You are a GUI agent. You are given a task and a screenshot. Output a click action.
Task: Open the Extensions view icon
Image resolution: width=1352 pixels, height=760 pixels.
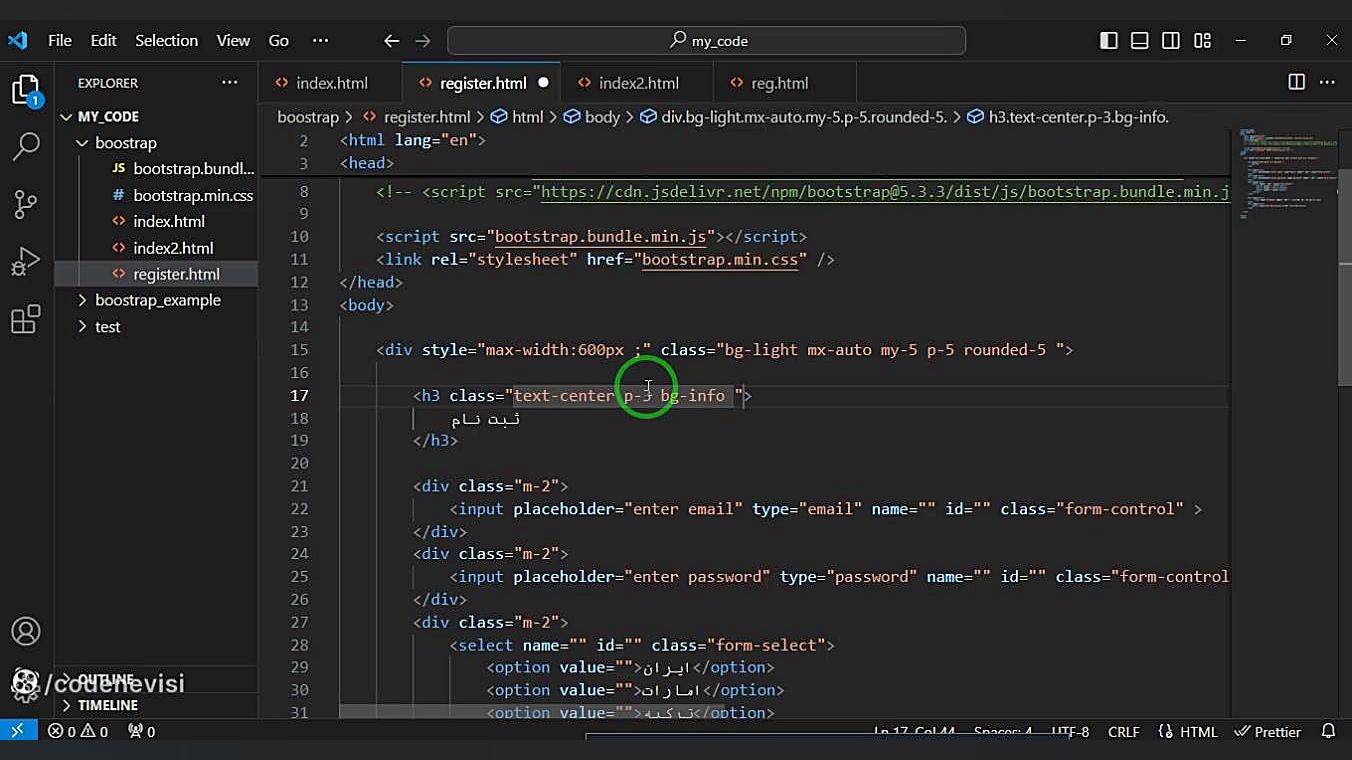click(26, 320)
